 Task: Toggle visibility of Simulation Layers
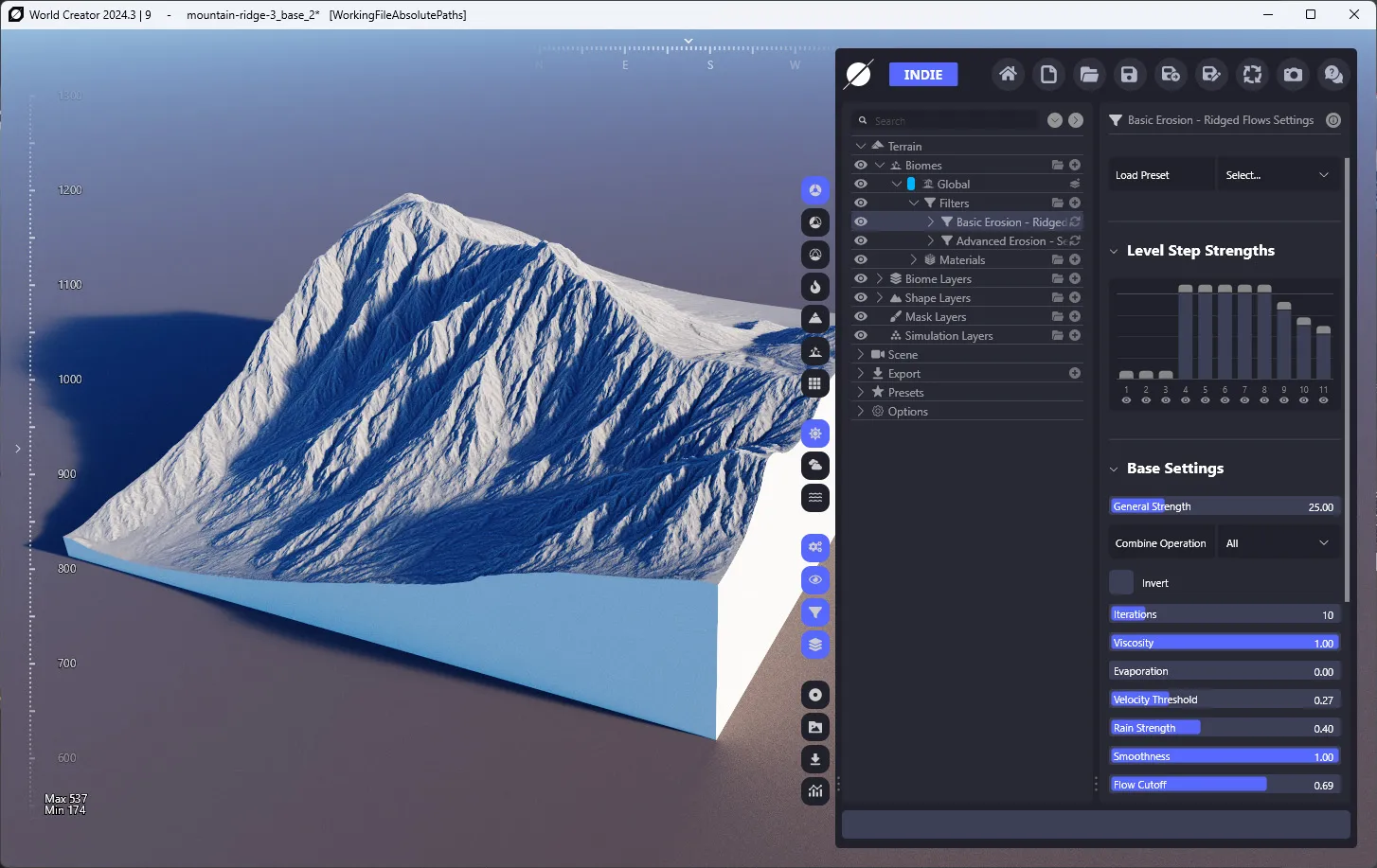pos(861,335)
